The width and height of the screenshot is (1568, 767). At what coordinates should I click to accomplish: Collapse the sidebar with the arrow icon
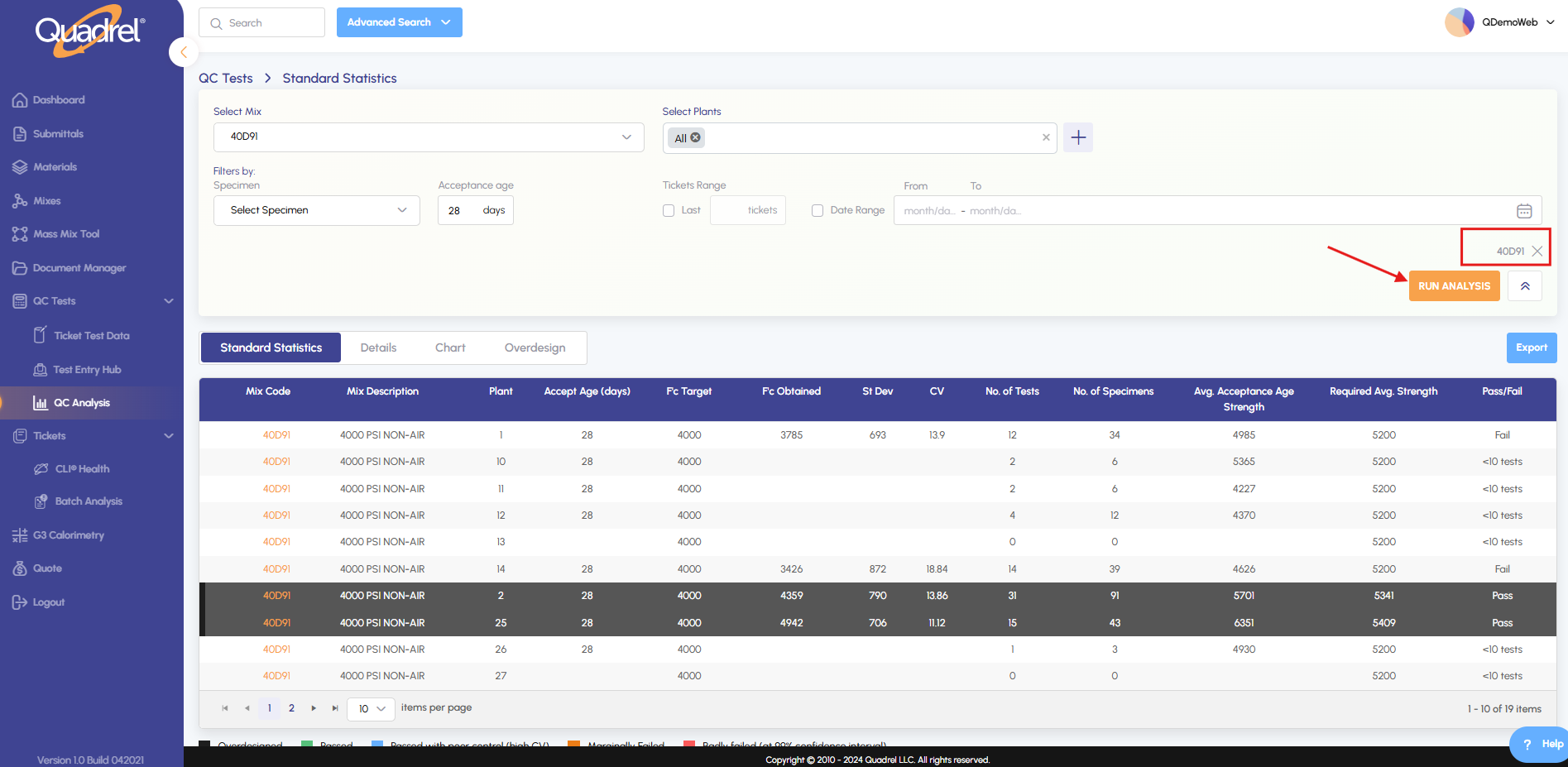[184, 52]
